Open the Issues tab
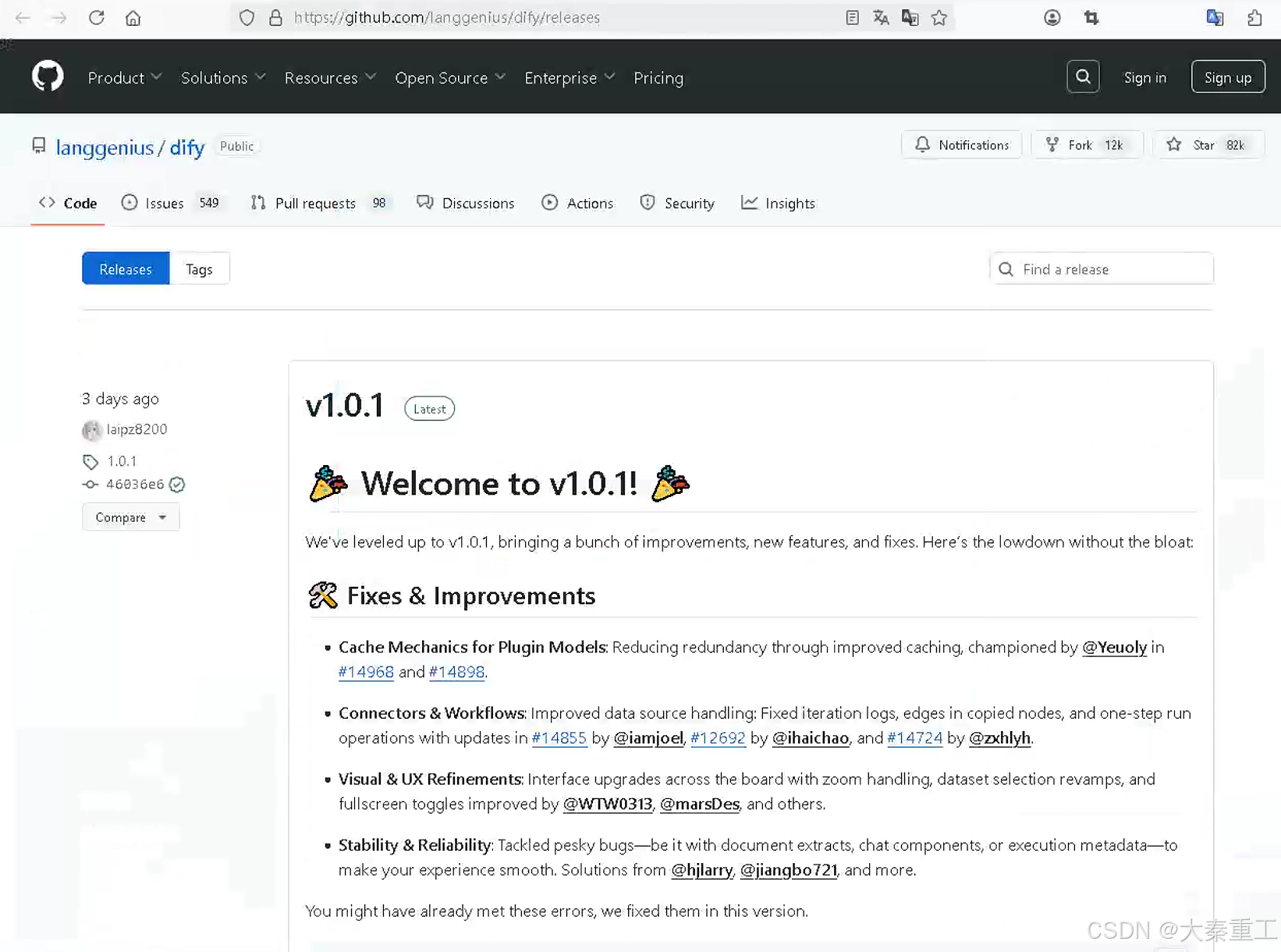Image resolution: width=1281 pixels, height=952 pixels. tap(171, 203)
